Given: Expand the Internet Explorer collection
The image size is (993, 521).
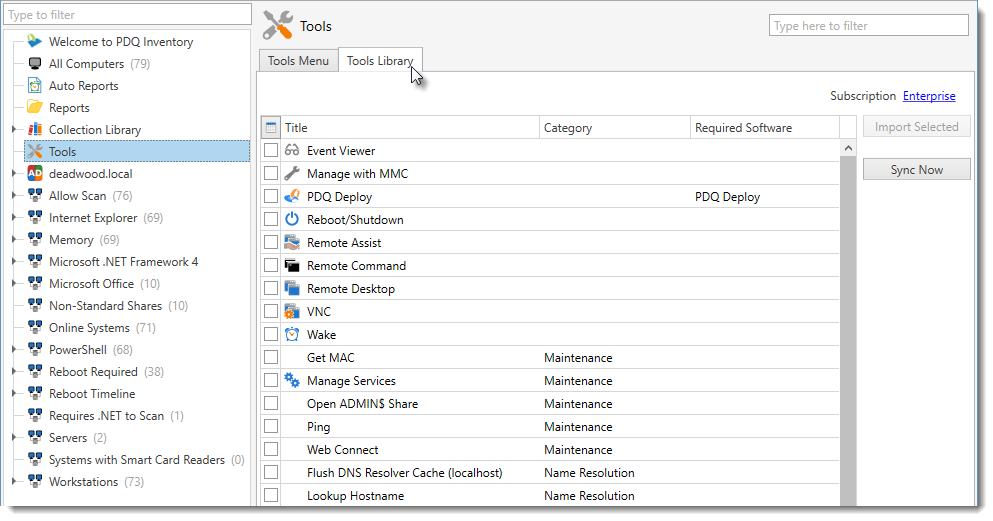Looking at the screenshot, I should (14, 217).
